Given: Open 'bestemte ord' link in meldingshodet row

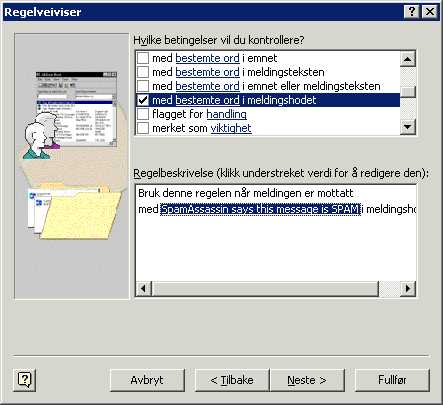Looking at the screenshot, I should click(x=207, y=100).
